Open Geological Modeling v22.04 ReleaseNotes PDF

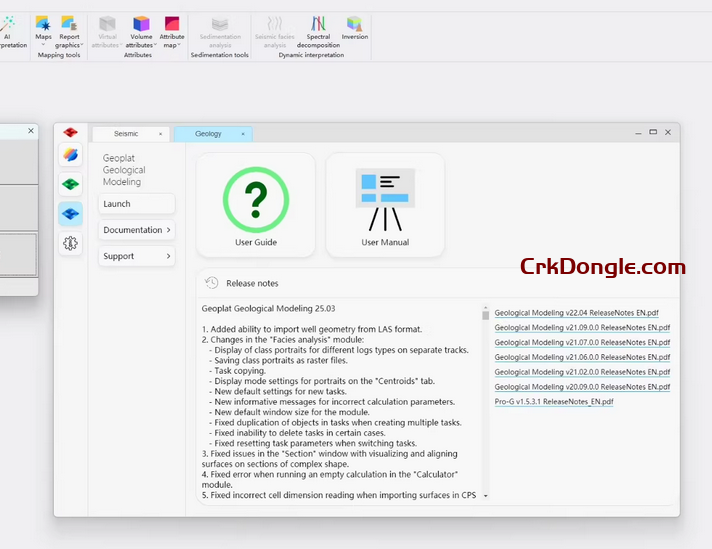pyautogui.click(x=582, y=313)
